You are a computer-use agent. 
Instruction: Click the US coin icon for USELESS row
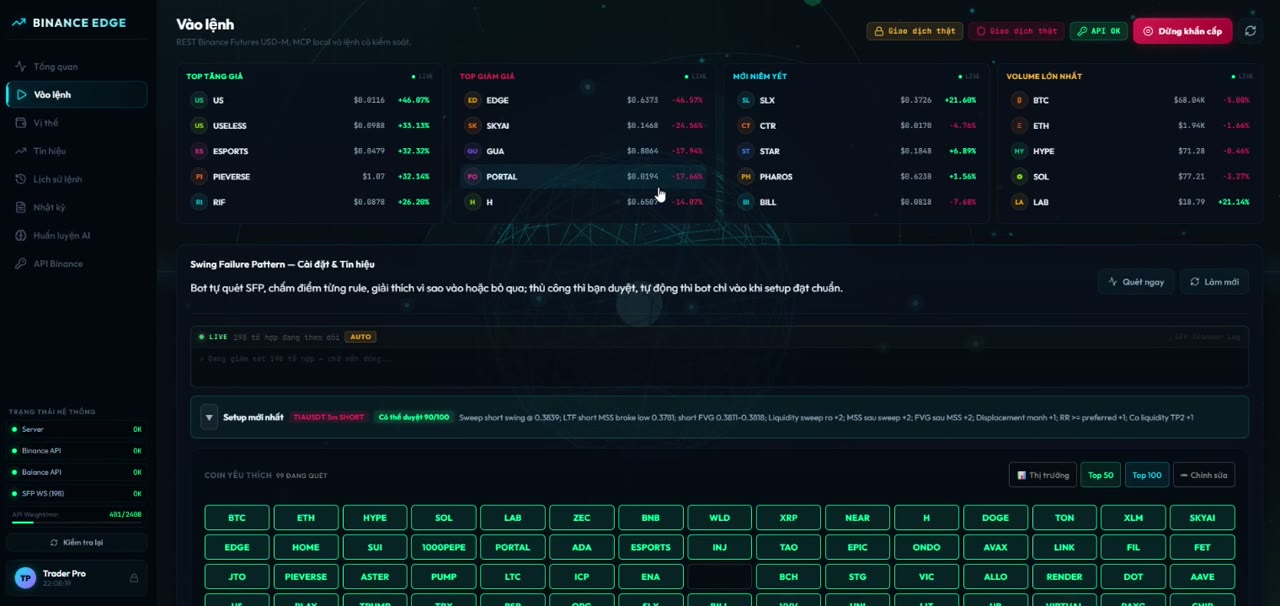coord(199,126)
